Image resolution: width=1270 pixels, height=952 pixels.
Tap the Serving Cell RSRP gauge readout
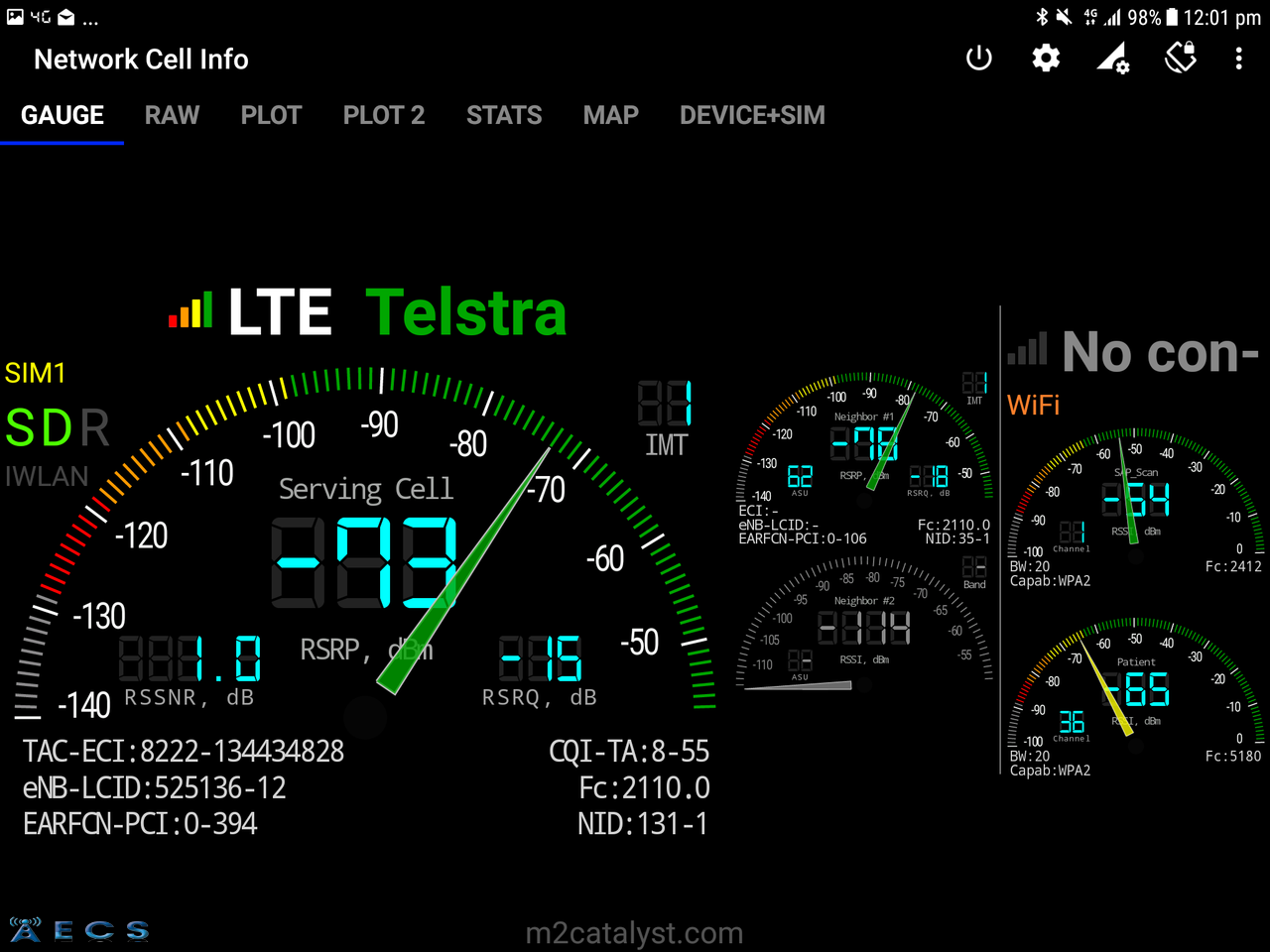(x=365, y=561)
